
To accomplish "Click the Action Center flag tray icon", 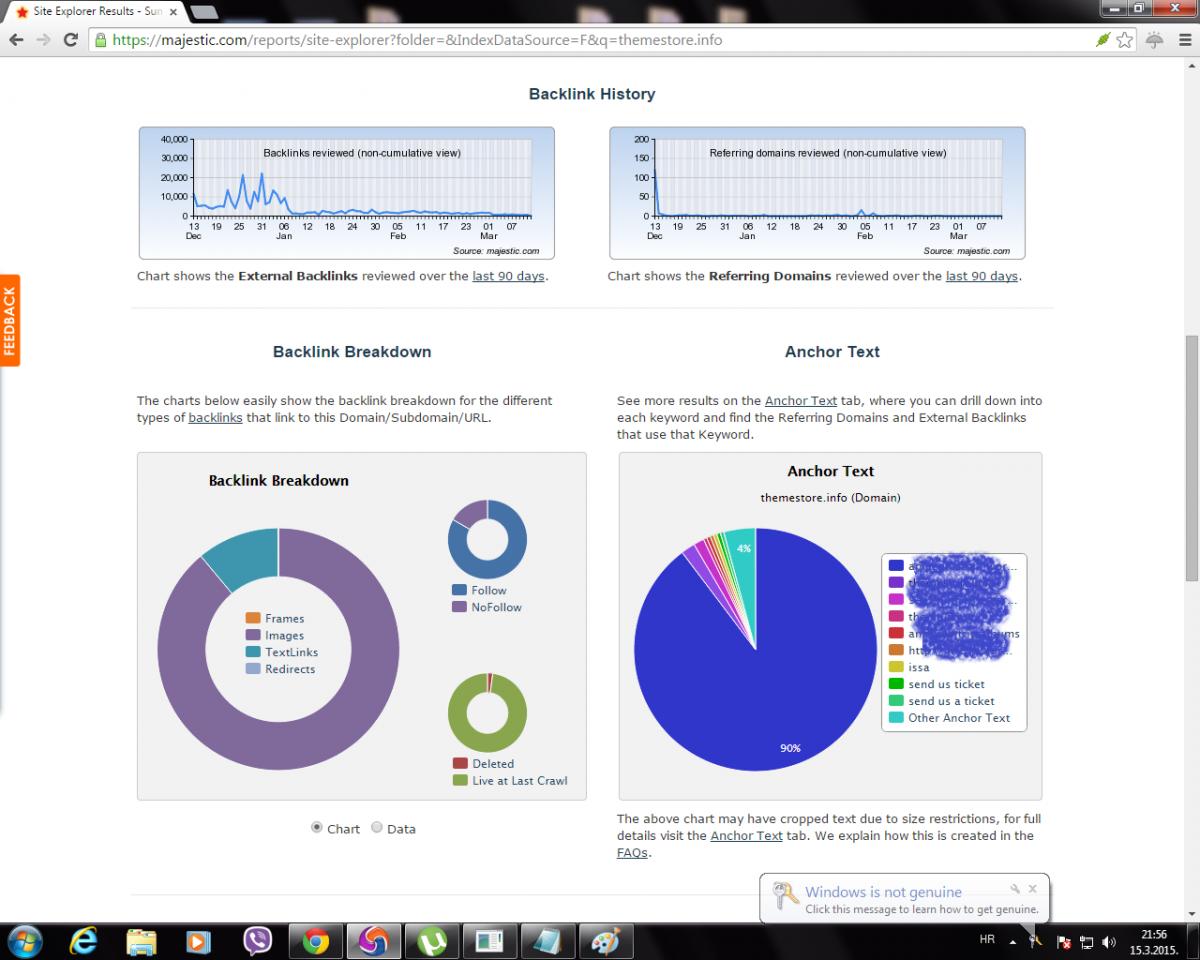I will pos(1064,941).
